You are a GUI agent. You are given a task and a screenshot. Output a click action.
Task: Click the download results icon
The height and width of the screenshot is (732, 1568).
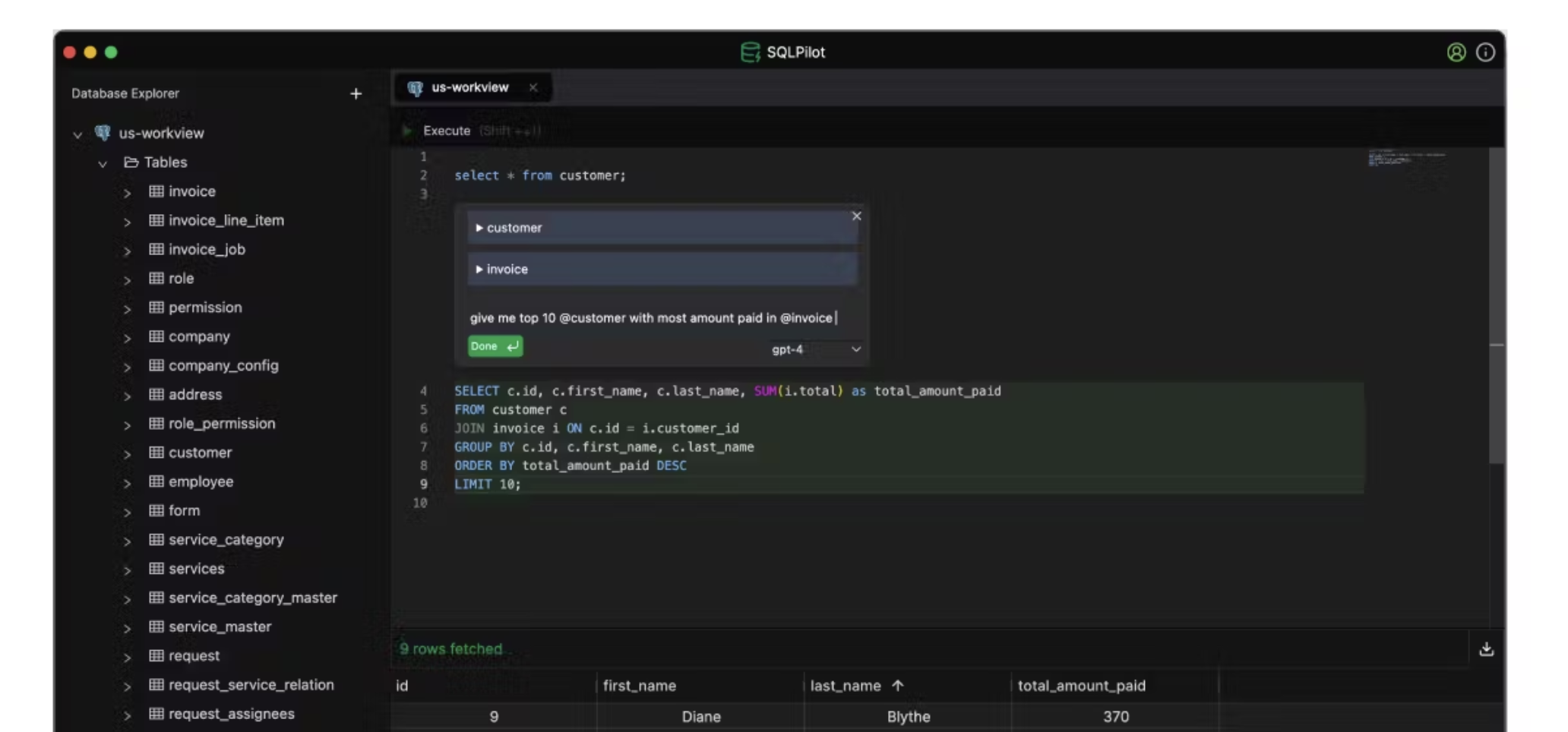point(1487,649)
